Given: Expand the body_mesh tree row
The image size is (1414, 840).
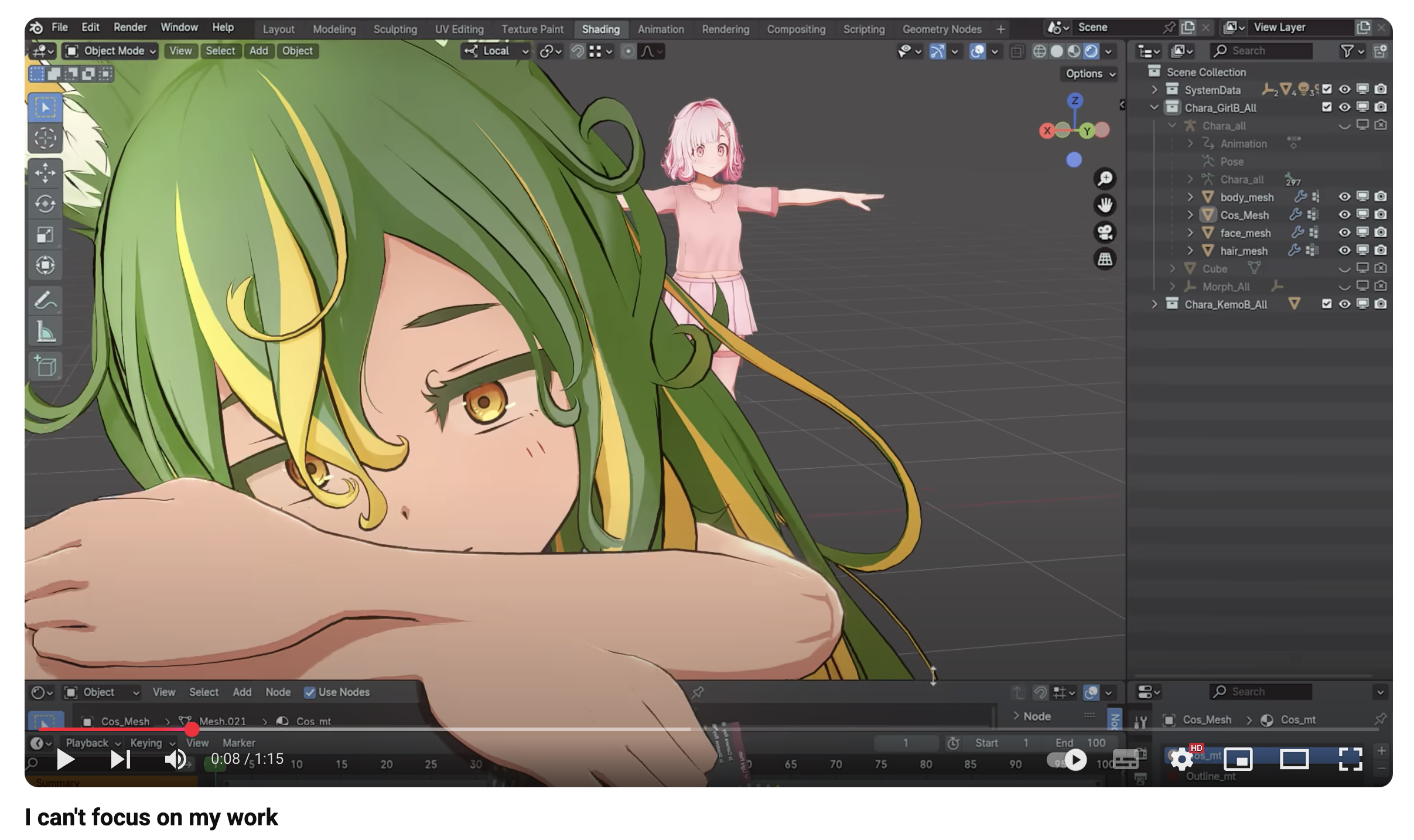Looking at the screenshot, I should pos(1190,197).
